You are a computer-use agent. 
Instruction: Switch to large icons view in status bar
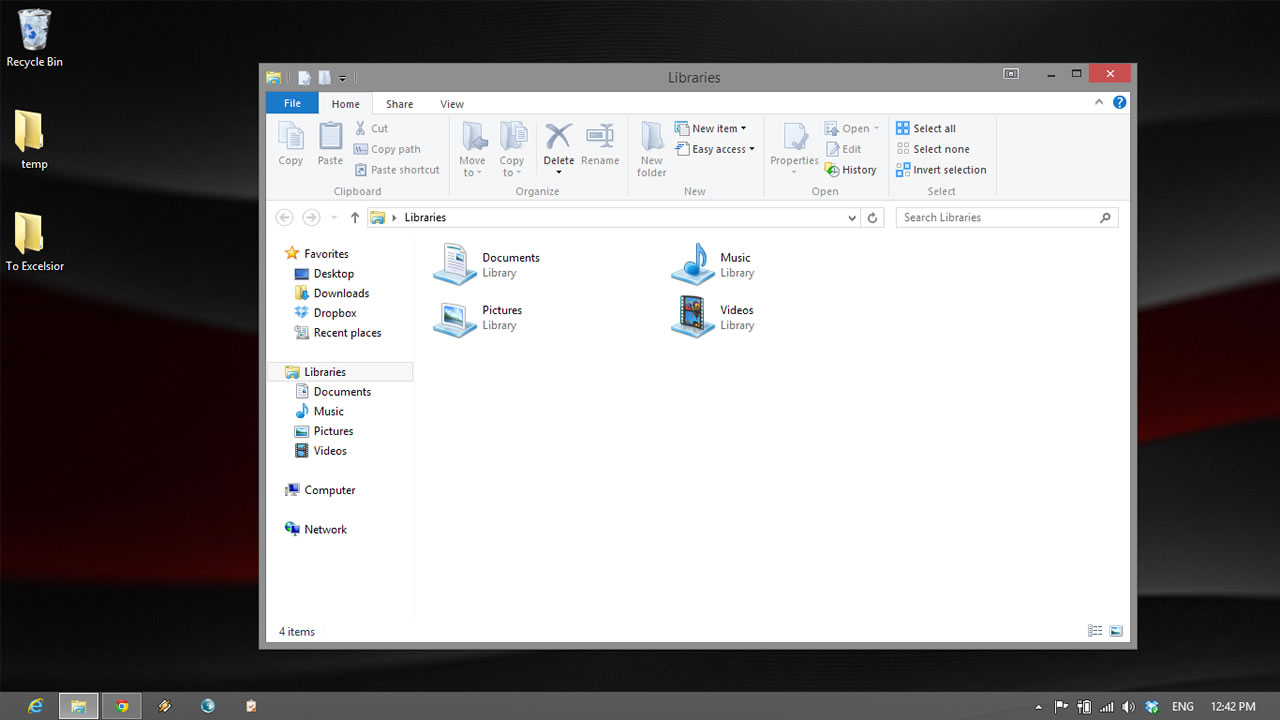(x=1116, y=631)
